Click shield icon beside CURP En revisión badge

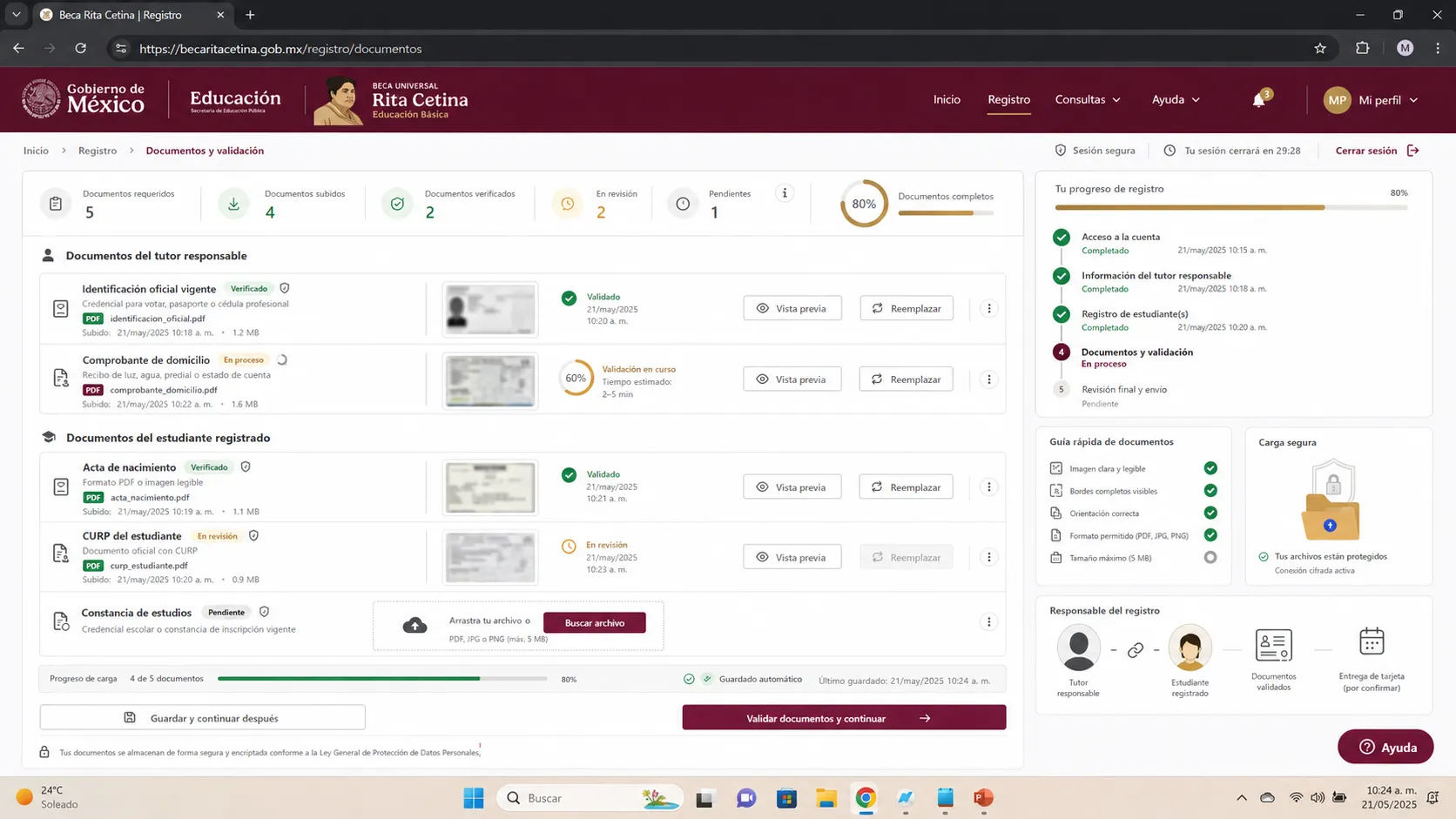(253, 536)
